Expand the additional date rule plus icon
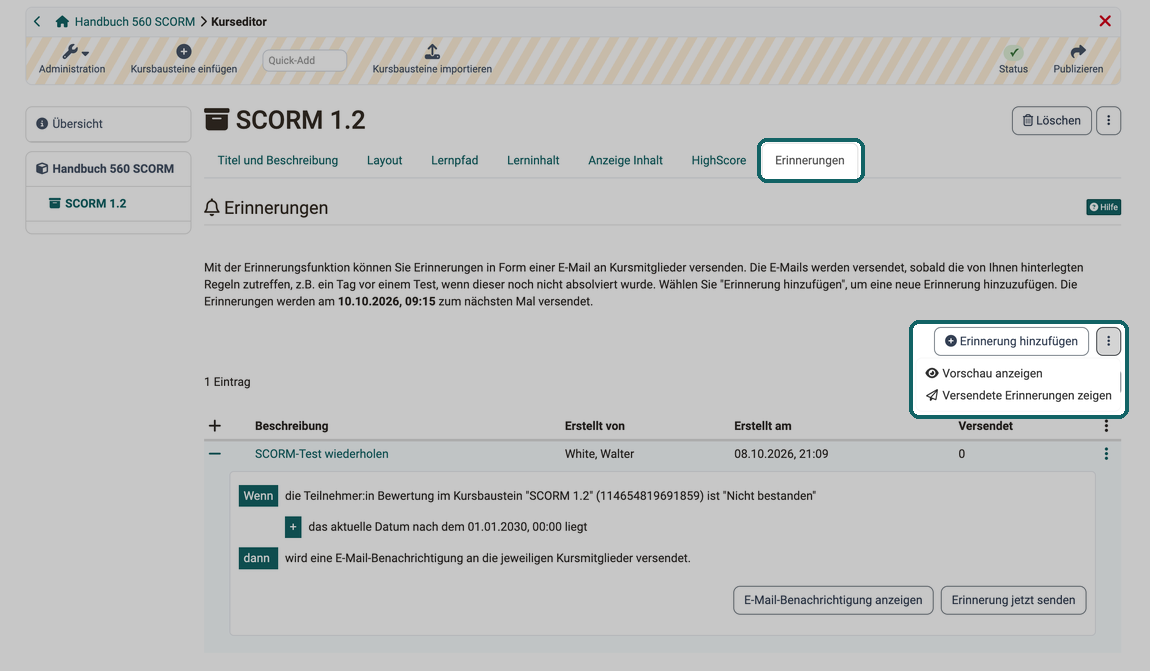Screen dimensions: 1150x671 coord(293,527)
